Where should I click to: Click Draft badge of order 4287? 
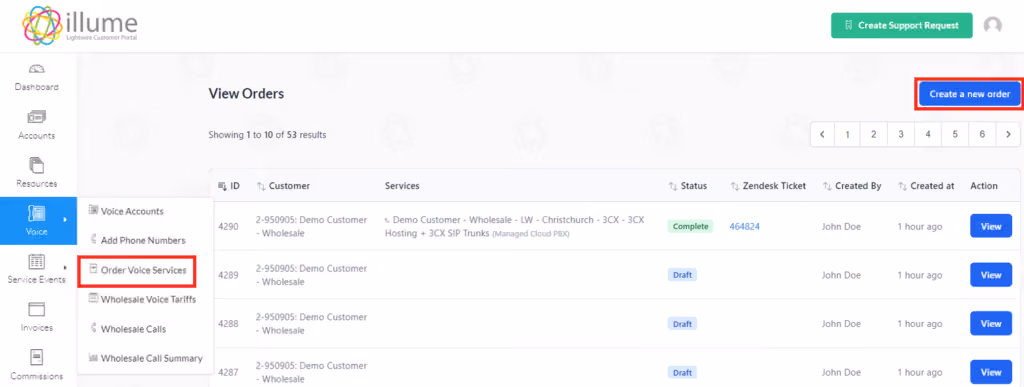point(682,372)
